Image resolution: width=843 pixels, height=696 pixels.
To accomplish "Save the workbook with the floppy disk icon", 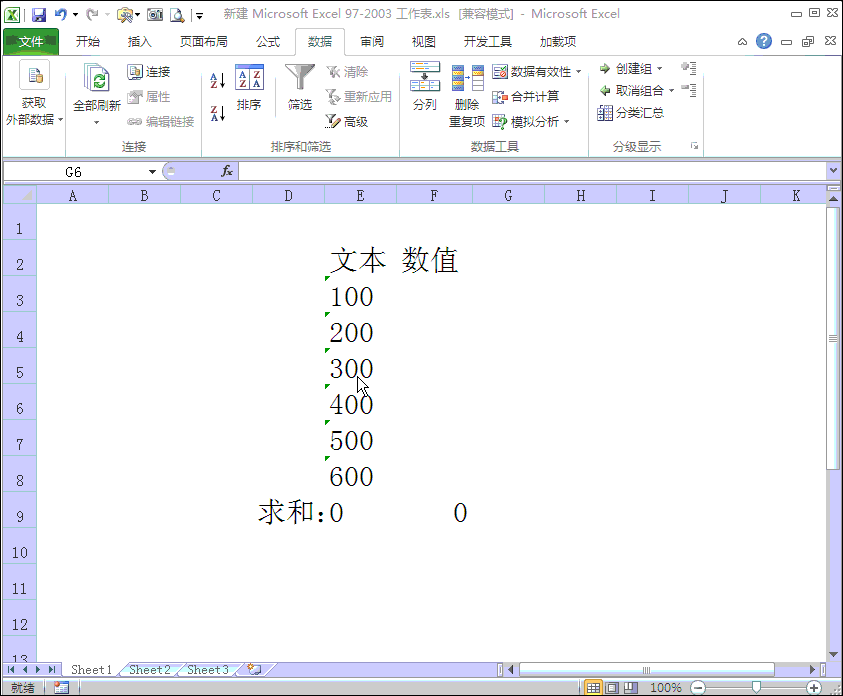I will [39, 15].
